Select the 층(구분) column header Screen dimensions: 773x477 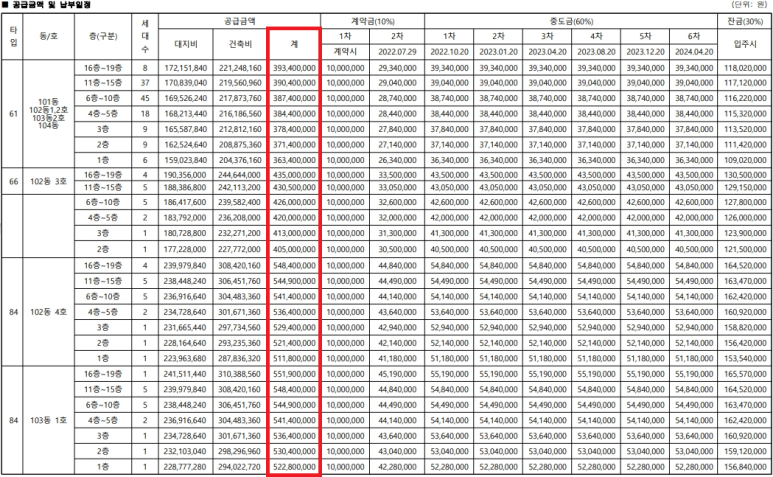(x=103, y=36)
